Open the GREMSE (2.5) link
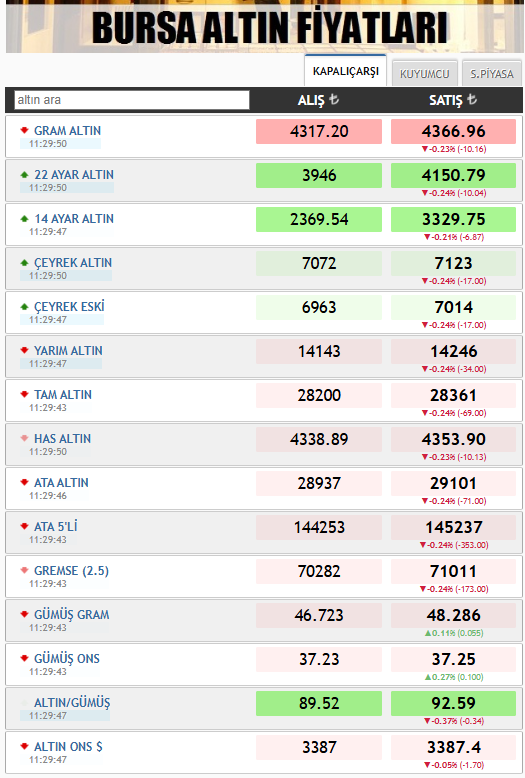The height and width of the screenshot is (778, 525). [x=71, y=571]
